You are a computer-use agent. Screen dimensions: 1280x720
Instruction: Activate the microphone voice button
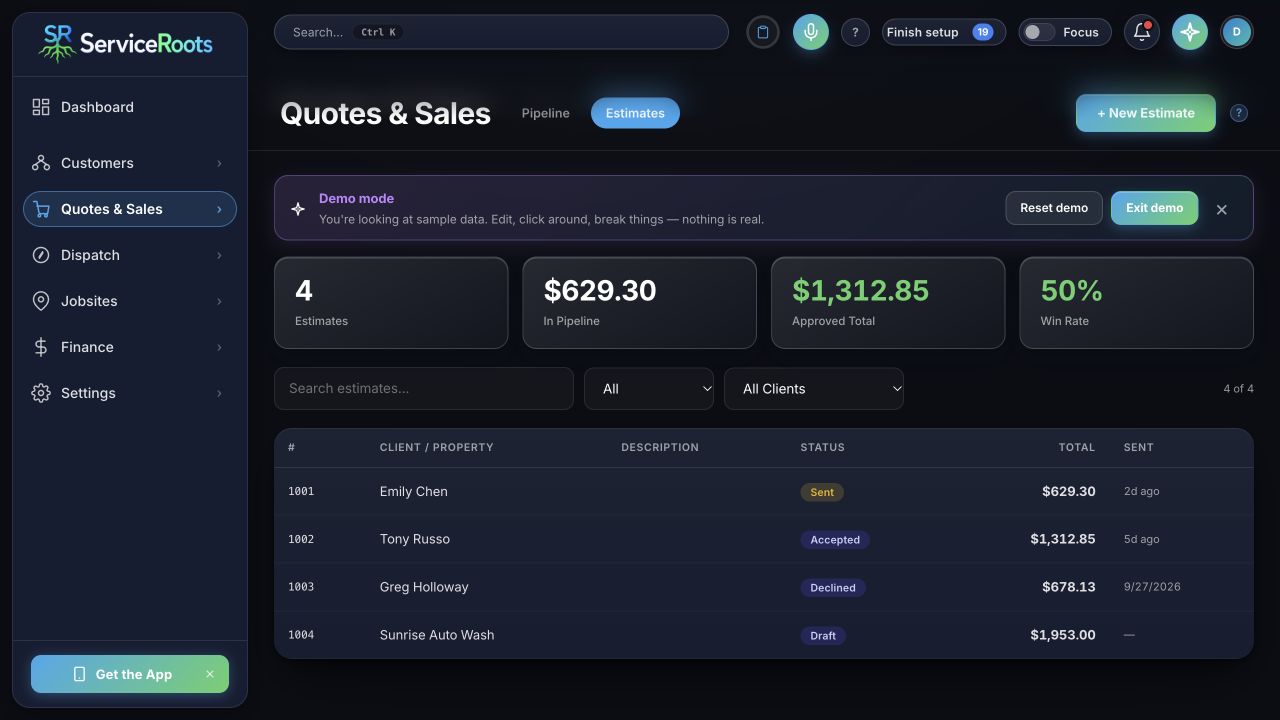point(811,32)
